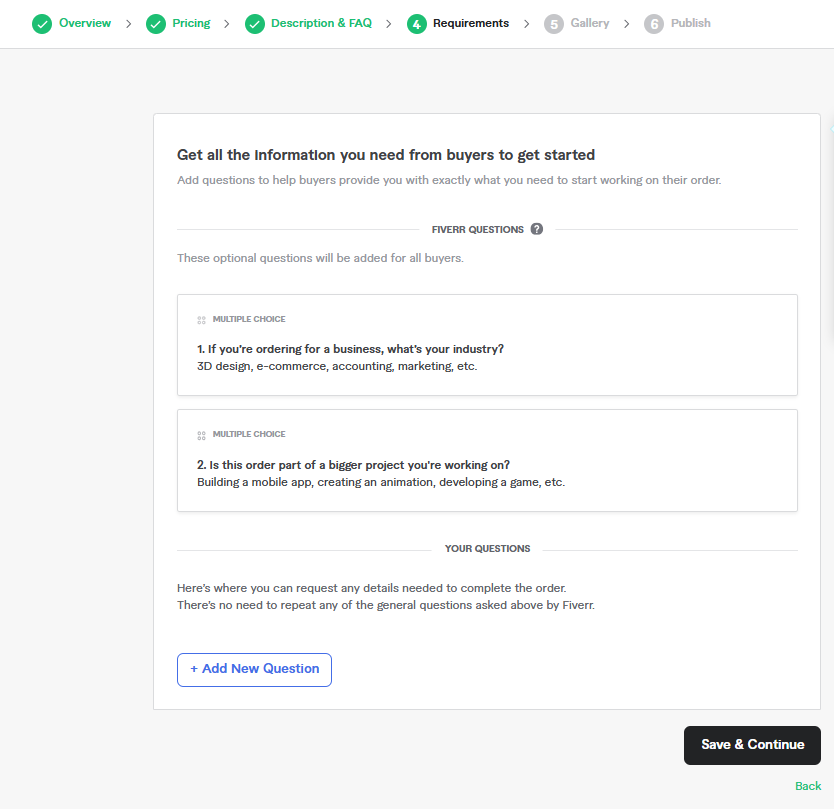Image resolution: width=834 pixels, height=809 pixels.
Task: Click the green Overview checkmark icon
Action: coord(41,24)
